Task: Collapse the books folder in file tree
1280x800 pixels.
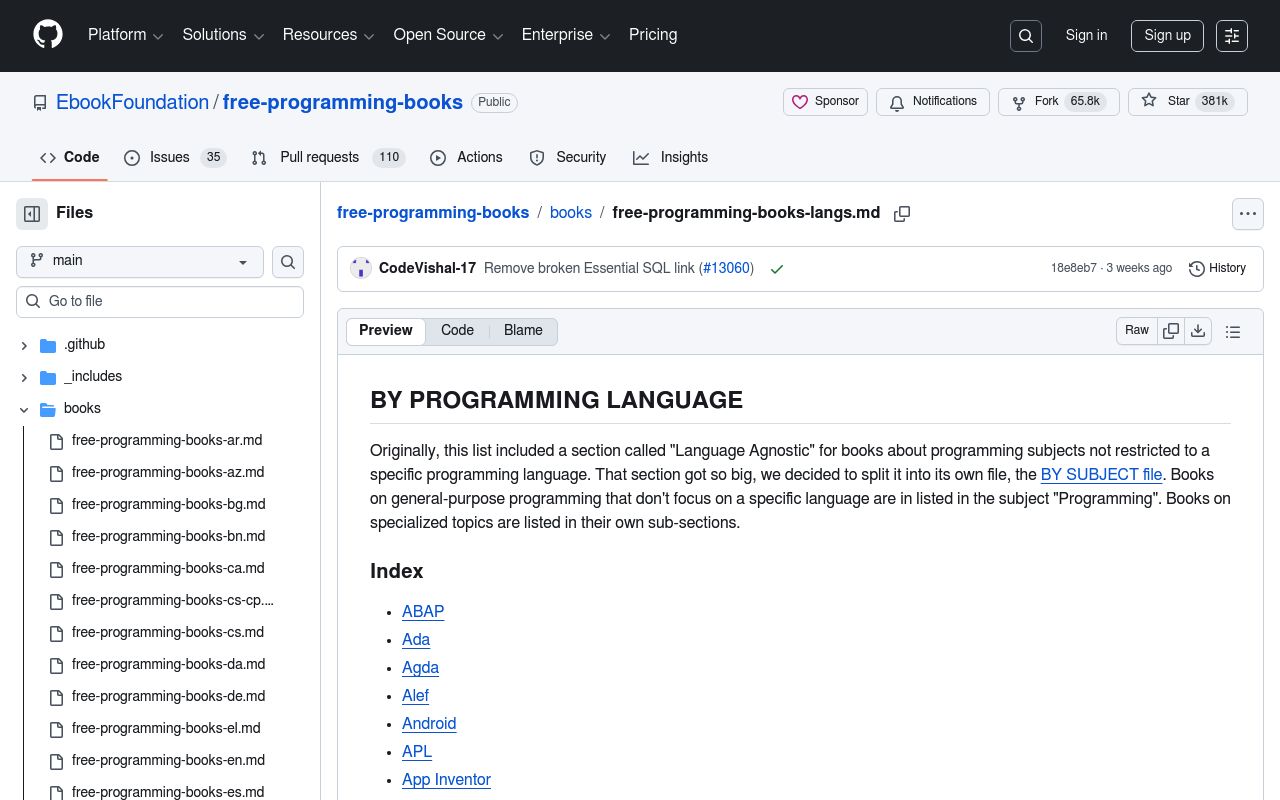Action: point(24,409)
